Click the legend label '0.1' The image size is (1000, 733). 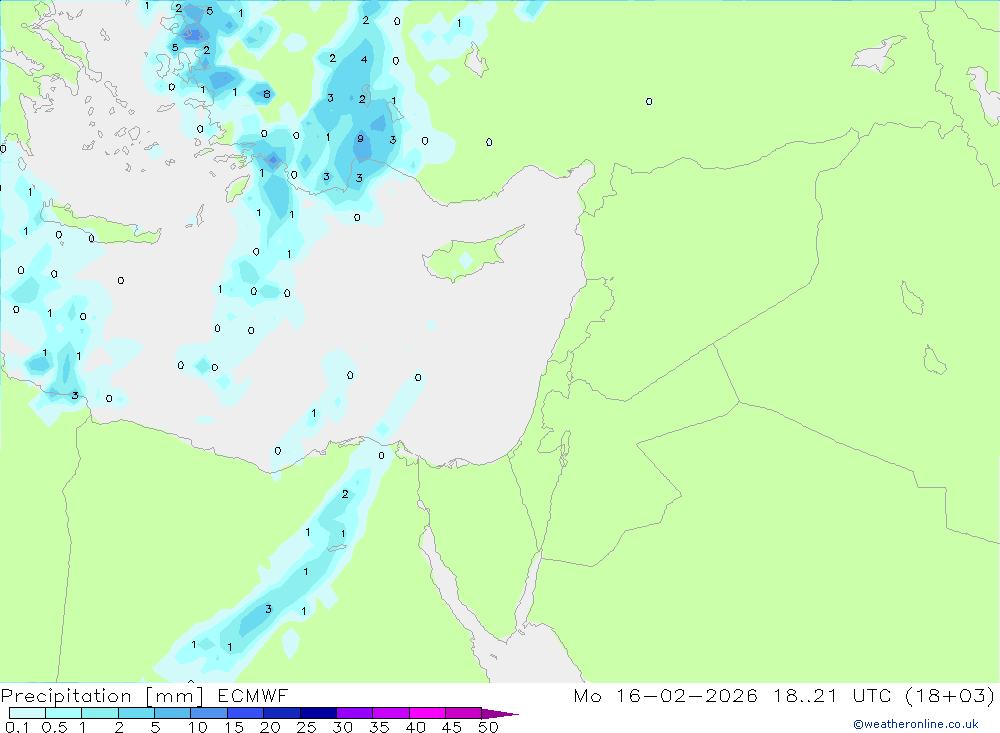17,727
